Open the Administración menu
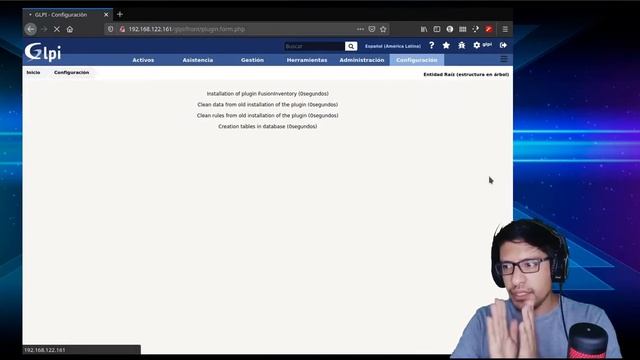The width and height of the screenshot is (640, 360). 362,60
